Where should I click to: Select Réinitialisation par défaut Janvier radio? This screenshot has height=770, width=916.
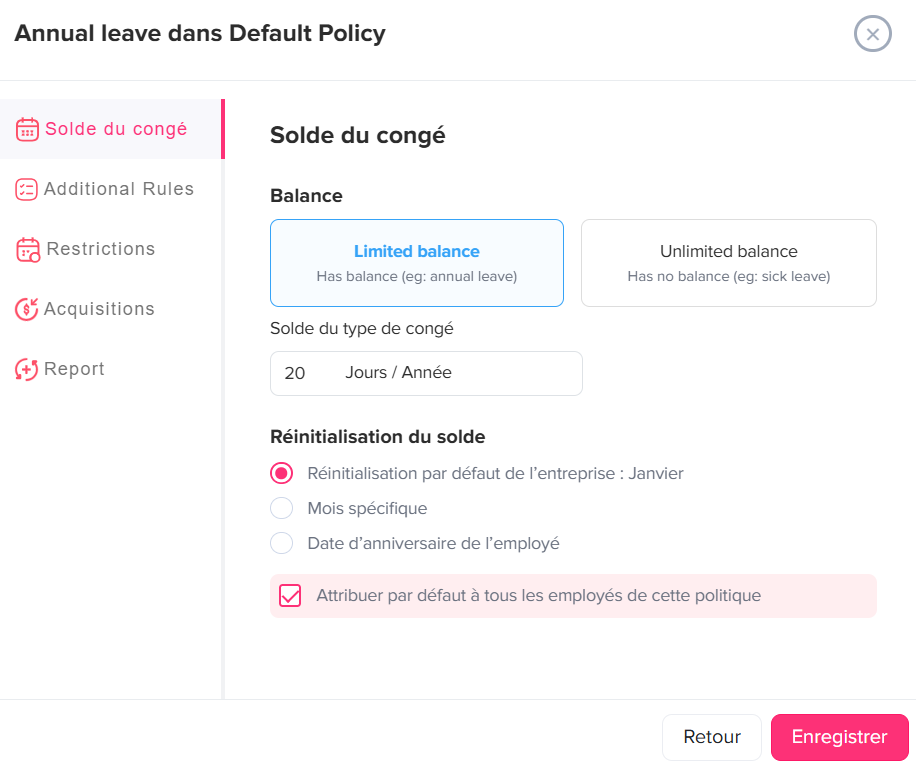pyautogui.click(x=282, y=473)
